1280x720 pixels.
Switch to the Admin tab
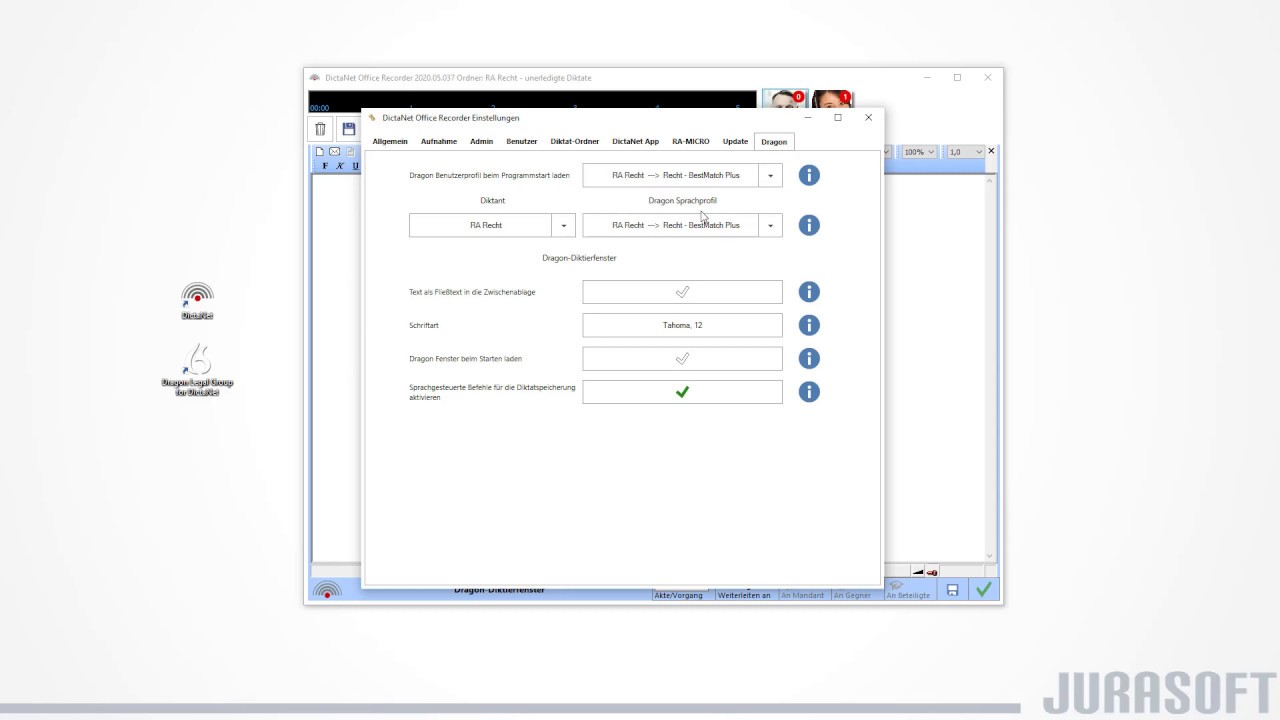(481, 142)
